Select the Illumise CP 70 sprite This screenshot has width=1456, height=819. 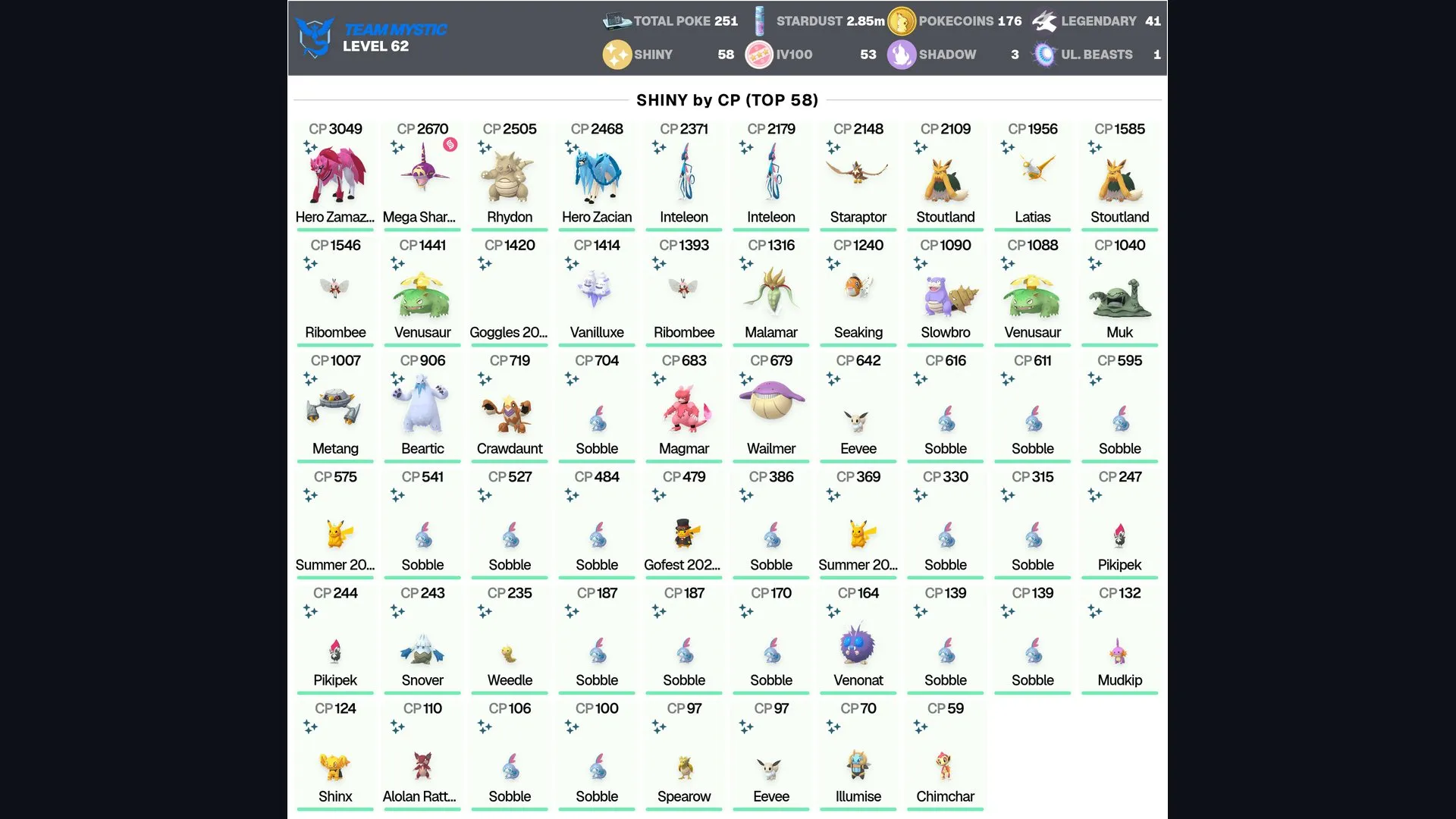pyautogui.click(x=858, y=765)
